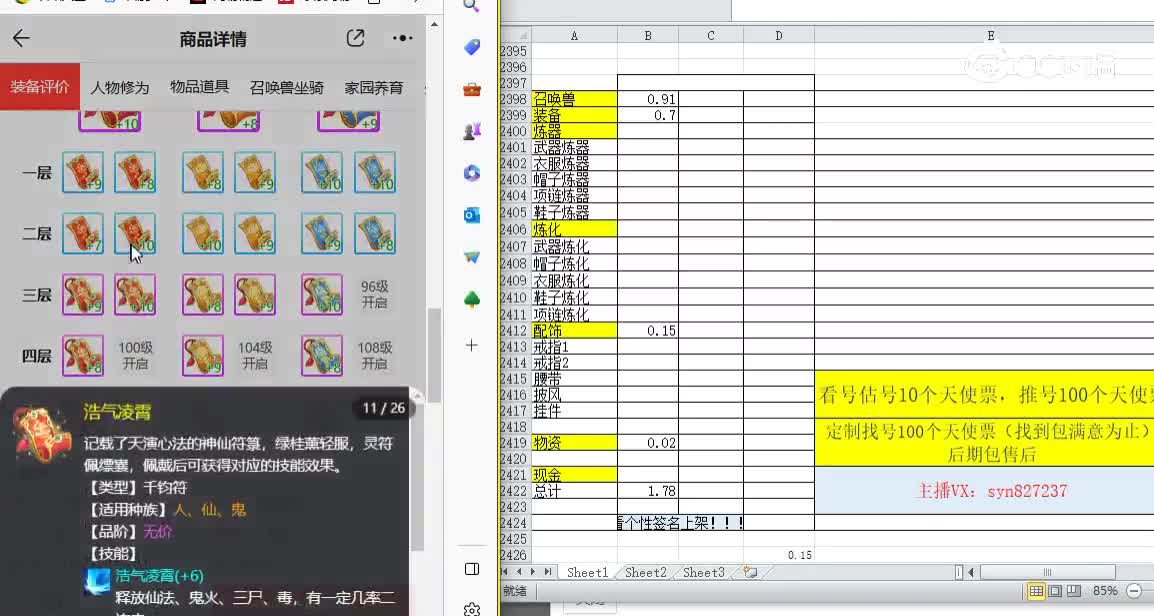Click the locked 108级开启 slot

pyautogui.click(x=375, y=355)
